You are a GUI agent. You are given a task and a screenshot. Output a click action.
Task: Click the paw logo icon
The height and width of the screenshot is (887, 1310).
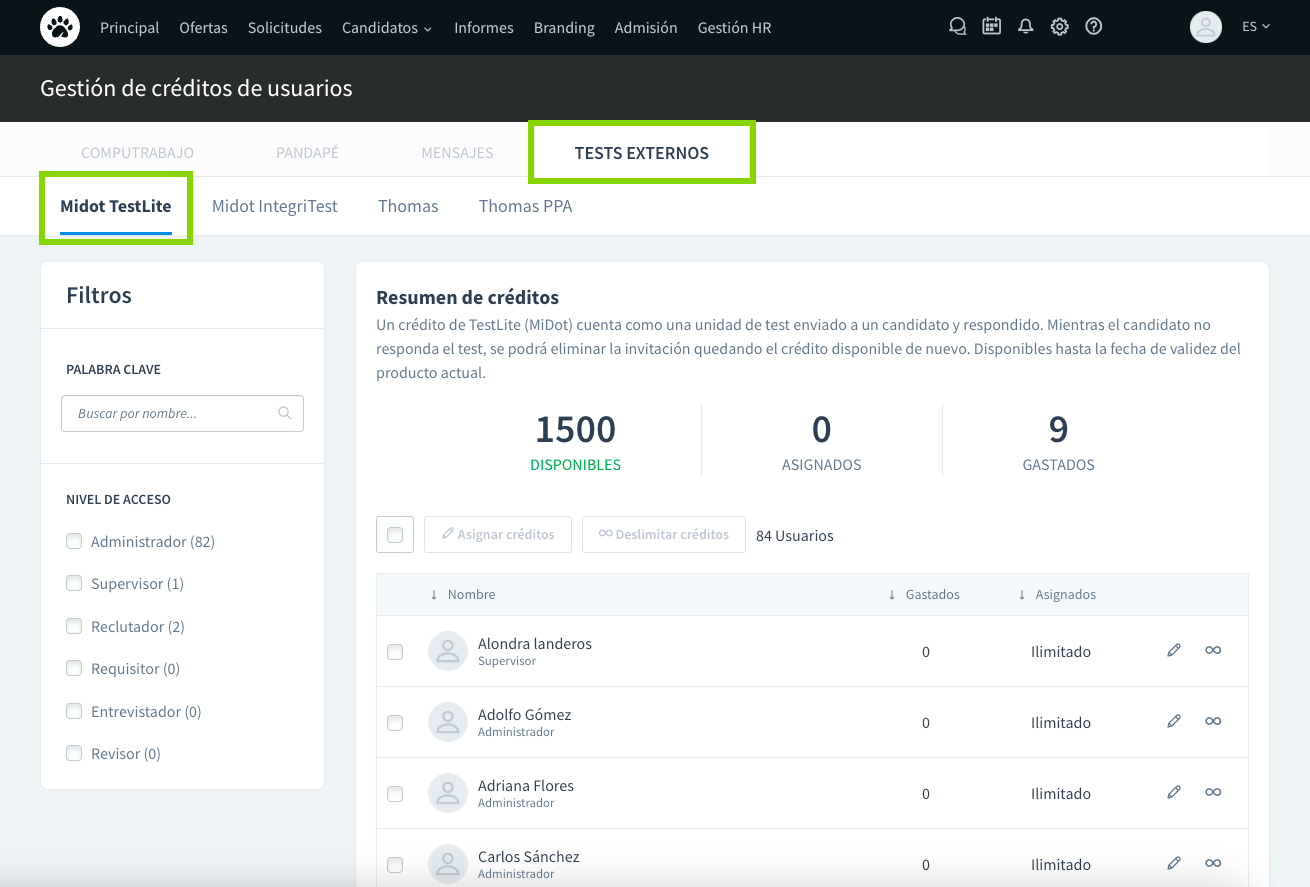tap(60, 27)
